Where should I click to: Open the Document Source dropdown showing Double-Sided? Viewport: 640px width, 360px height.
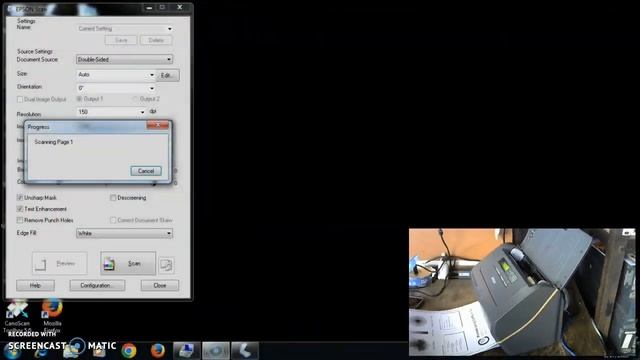click(x=124, y=60)
